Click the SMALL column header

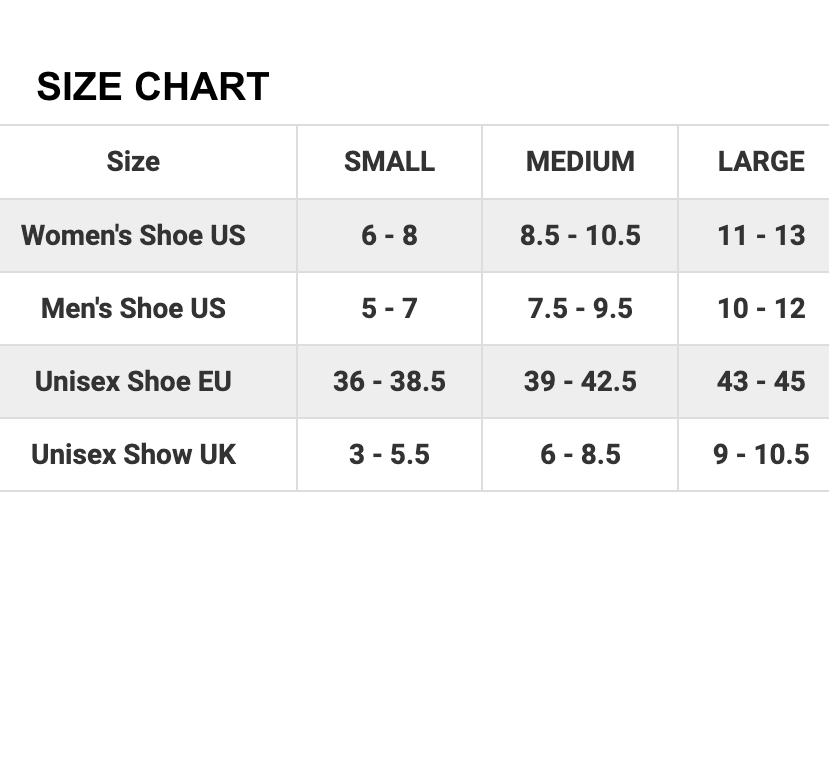pyautogui.click(x=390, y=161)
